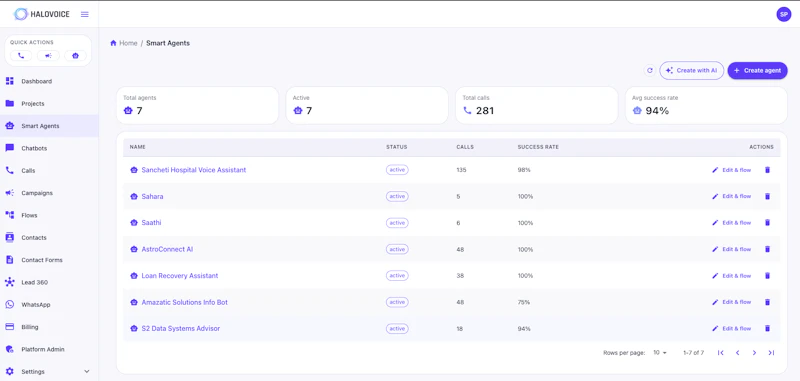This screenshot has height=381, width=800.
Task: Click the Avg success rate card
Action: pos(706,105)
